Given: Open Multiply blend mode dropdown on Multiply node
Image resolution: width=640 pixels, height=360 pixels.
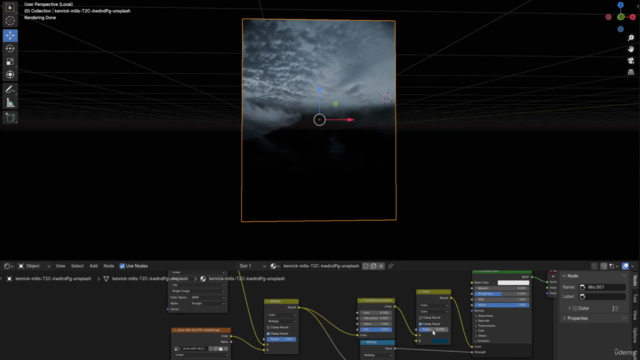Looking at the screenshot, I should [282, 321].
